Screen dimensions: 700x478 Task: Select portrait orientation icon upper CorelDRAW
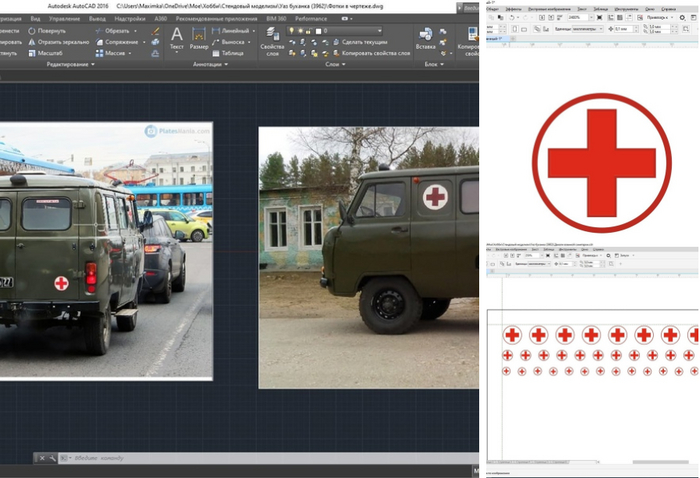pyautogui.click(x=515, y=29)
